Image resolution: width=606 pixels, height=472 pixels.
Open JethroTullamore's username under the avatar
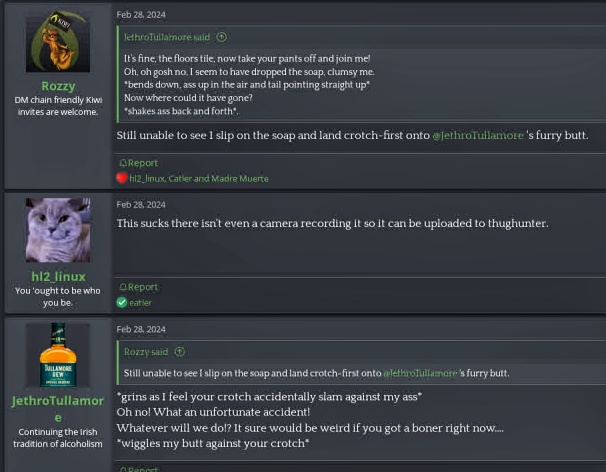pos(58,408)
